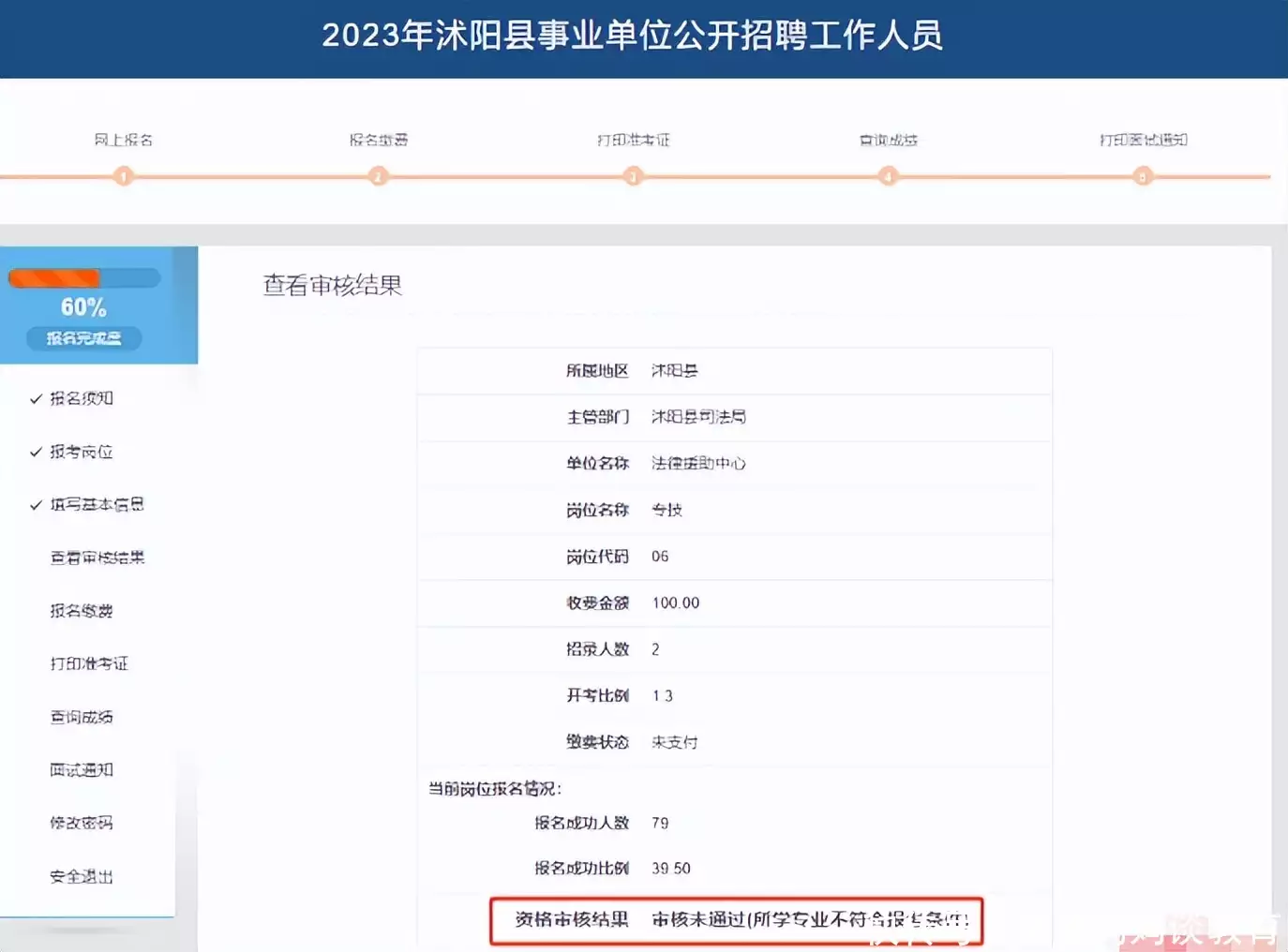Click the checkmark icon beside 填写基本信息
This screenshot has width=1288, height=952.
tap(36, 505)
